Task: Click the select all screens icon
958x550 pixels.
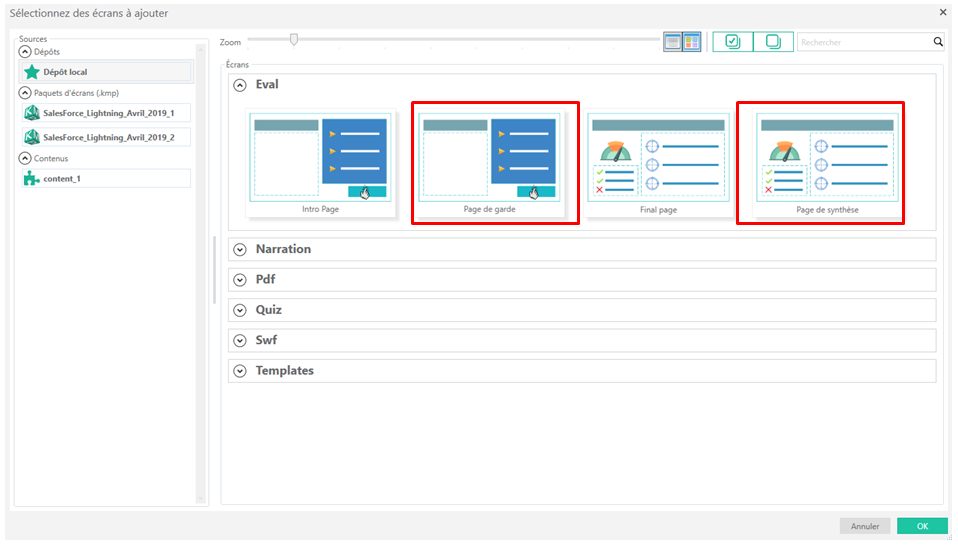Action: tap(733, 42)
